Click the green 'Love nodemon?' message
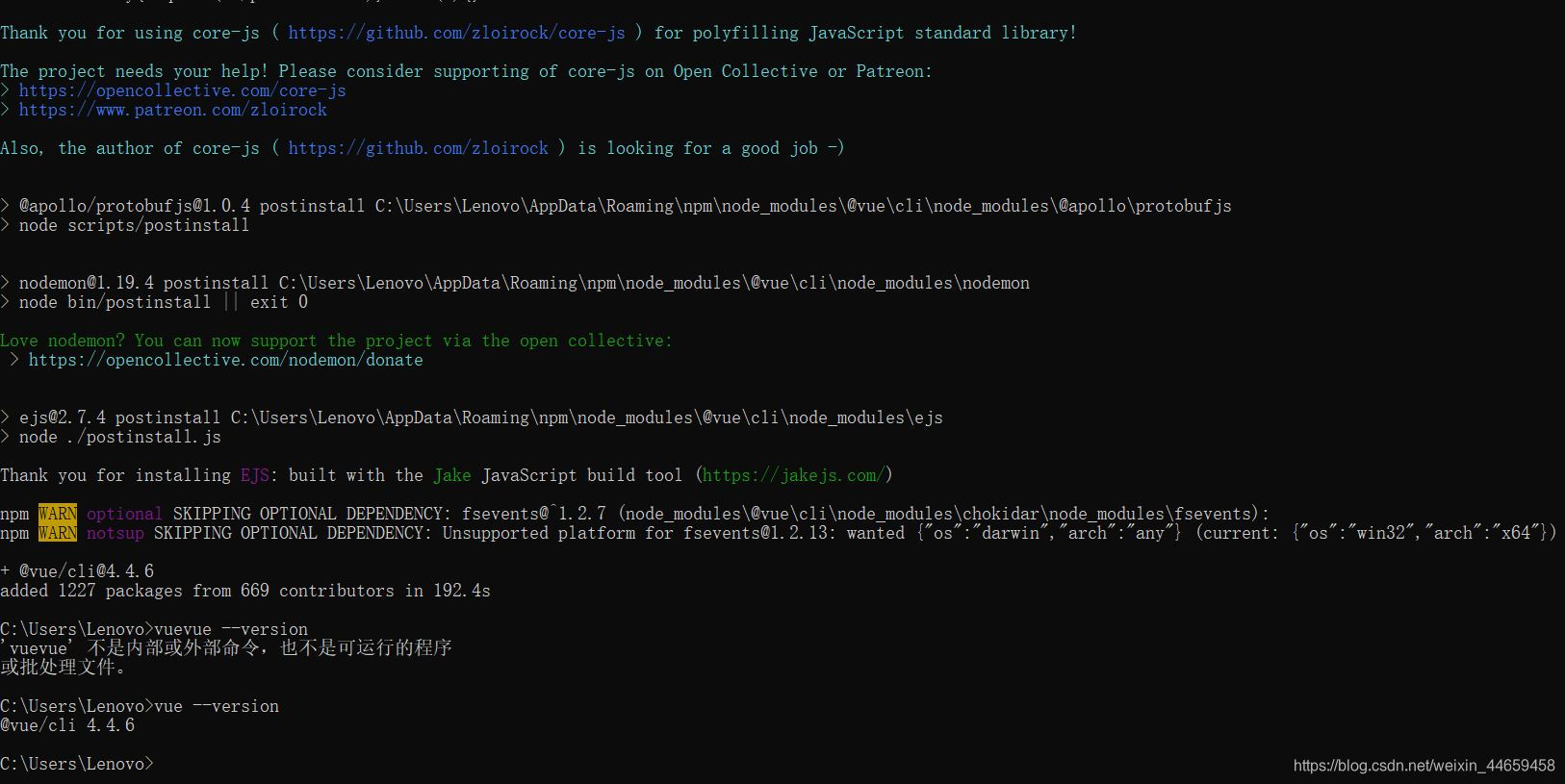1565x784 pixels. (336, 341)
